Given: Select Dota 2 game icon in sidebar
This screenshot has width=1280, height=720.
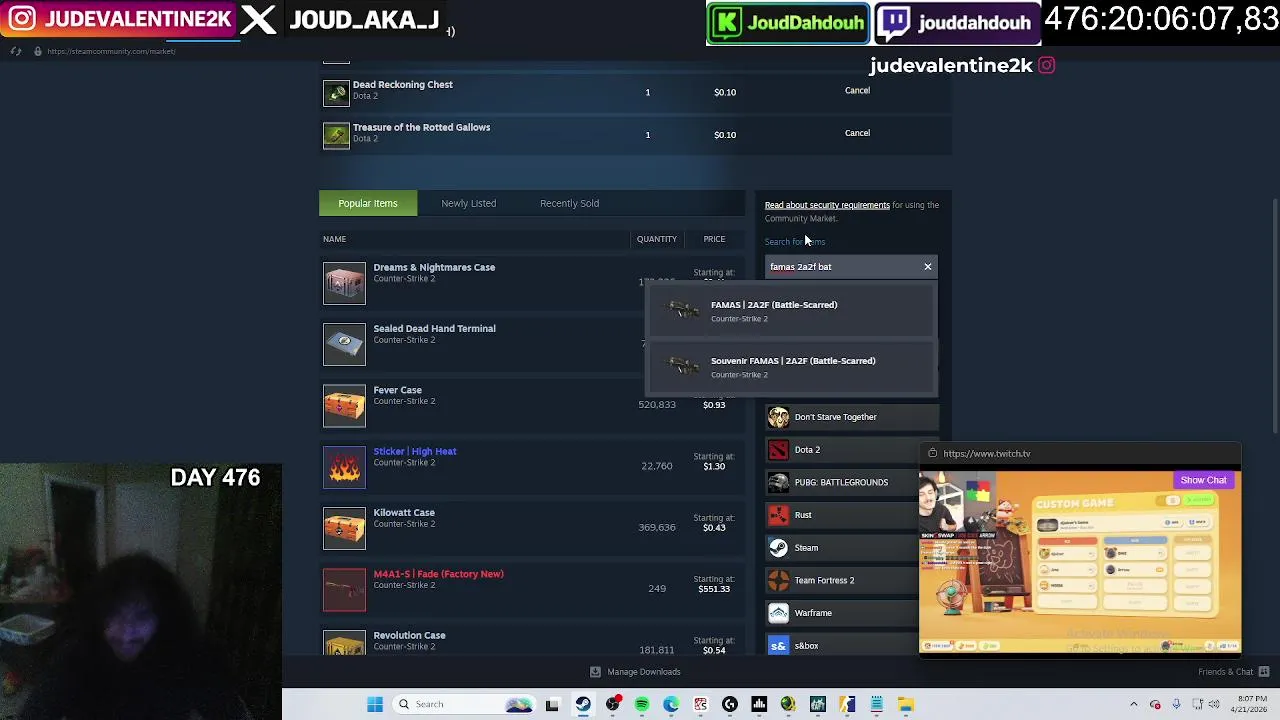Looking at the screenshot, I should (x=778, y=450).
